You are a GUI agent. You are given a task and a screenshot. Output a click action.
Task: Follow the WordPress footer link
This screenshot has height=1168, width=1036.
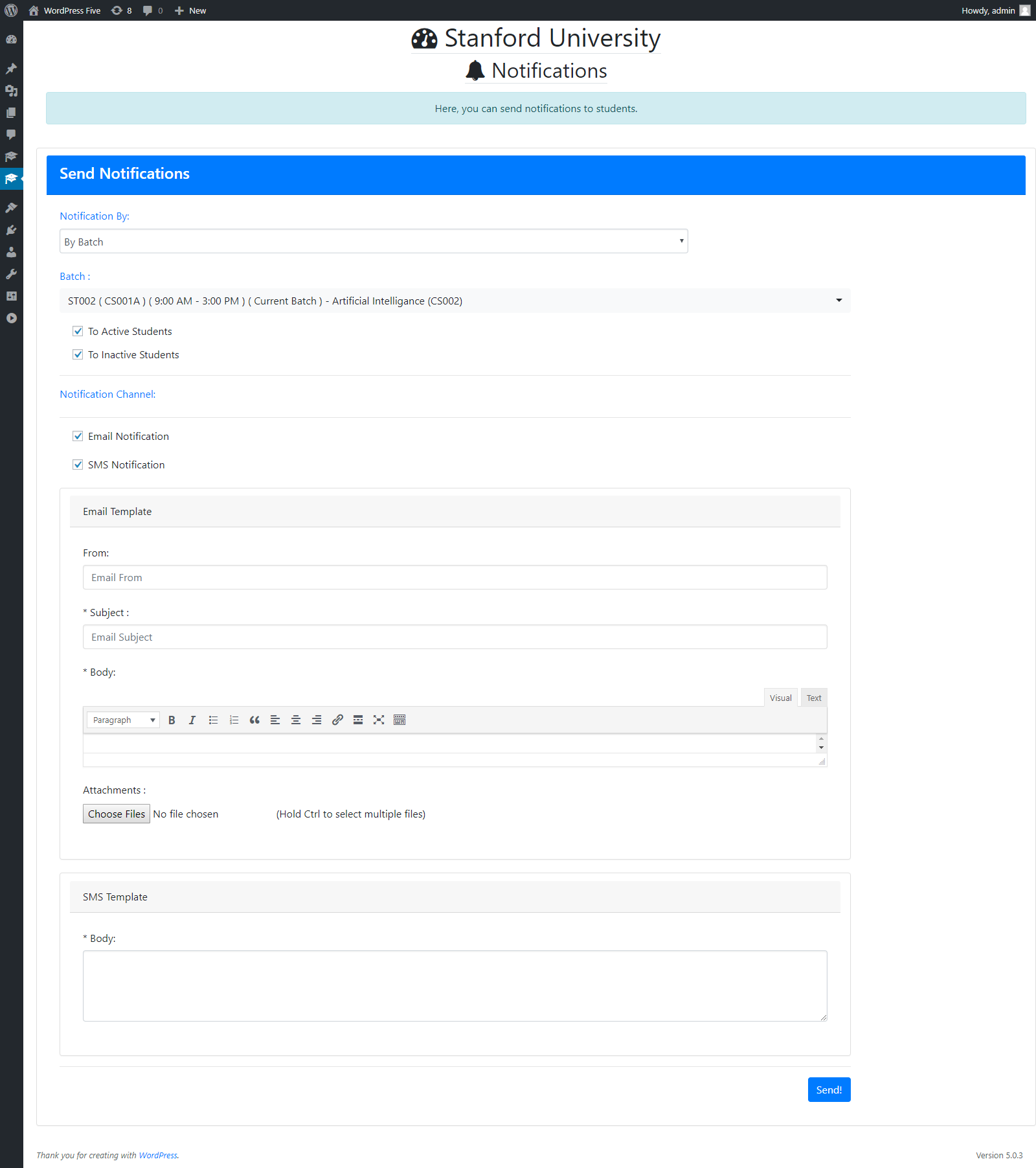click(x=158, y=1155)
